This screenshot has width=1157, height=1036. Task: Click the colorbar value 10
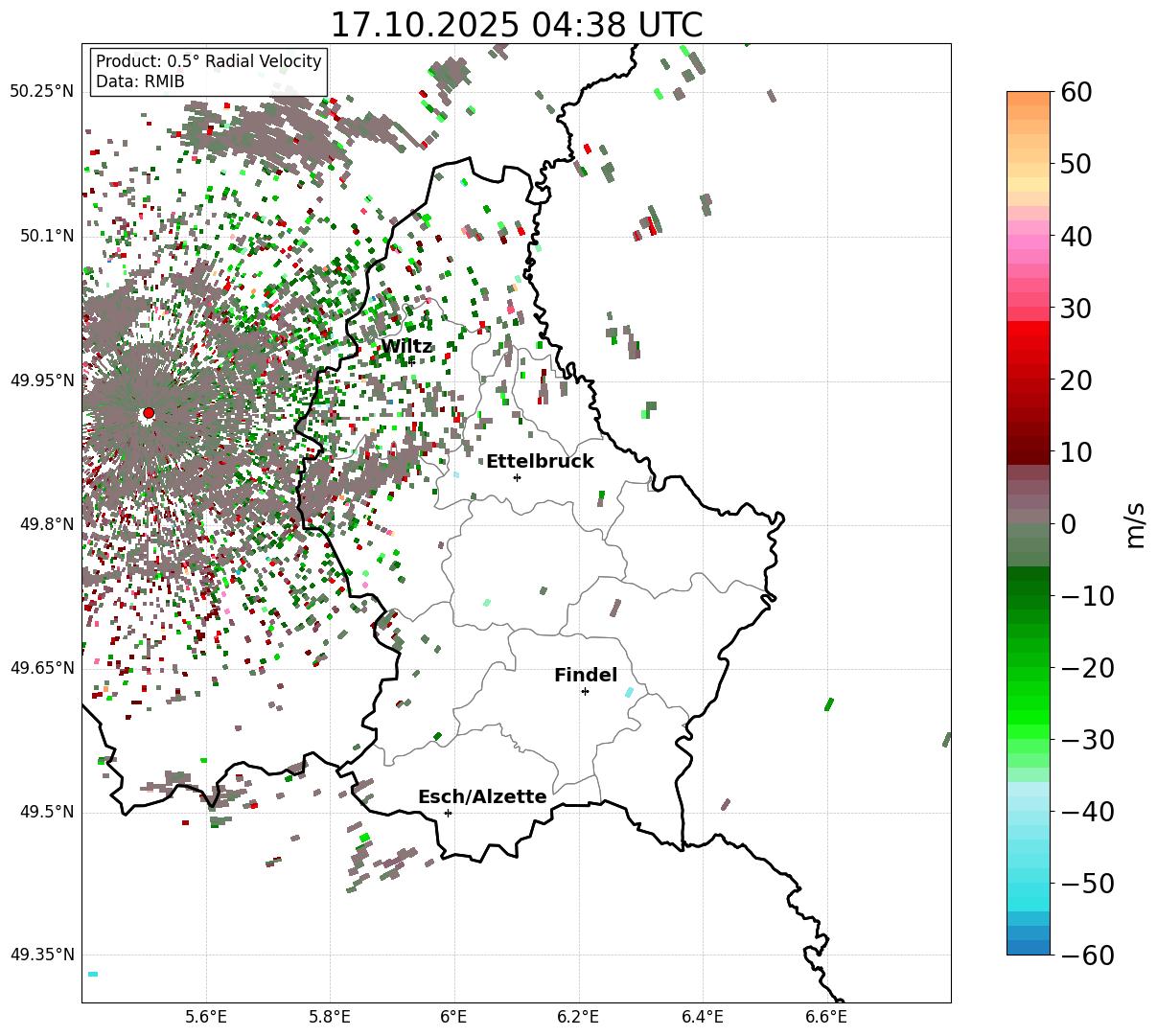pyautogui.click(x=1076, y=451)
